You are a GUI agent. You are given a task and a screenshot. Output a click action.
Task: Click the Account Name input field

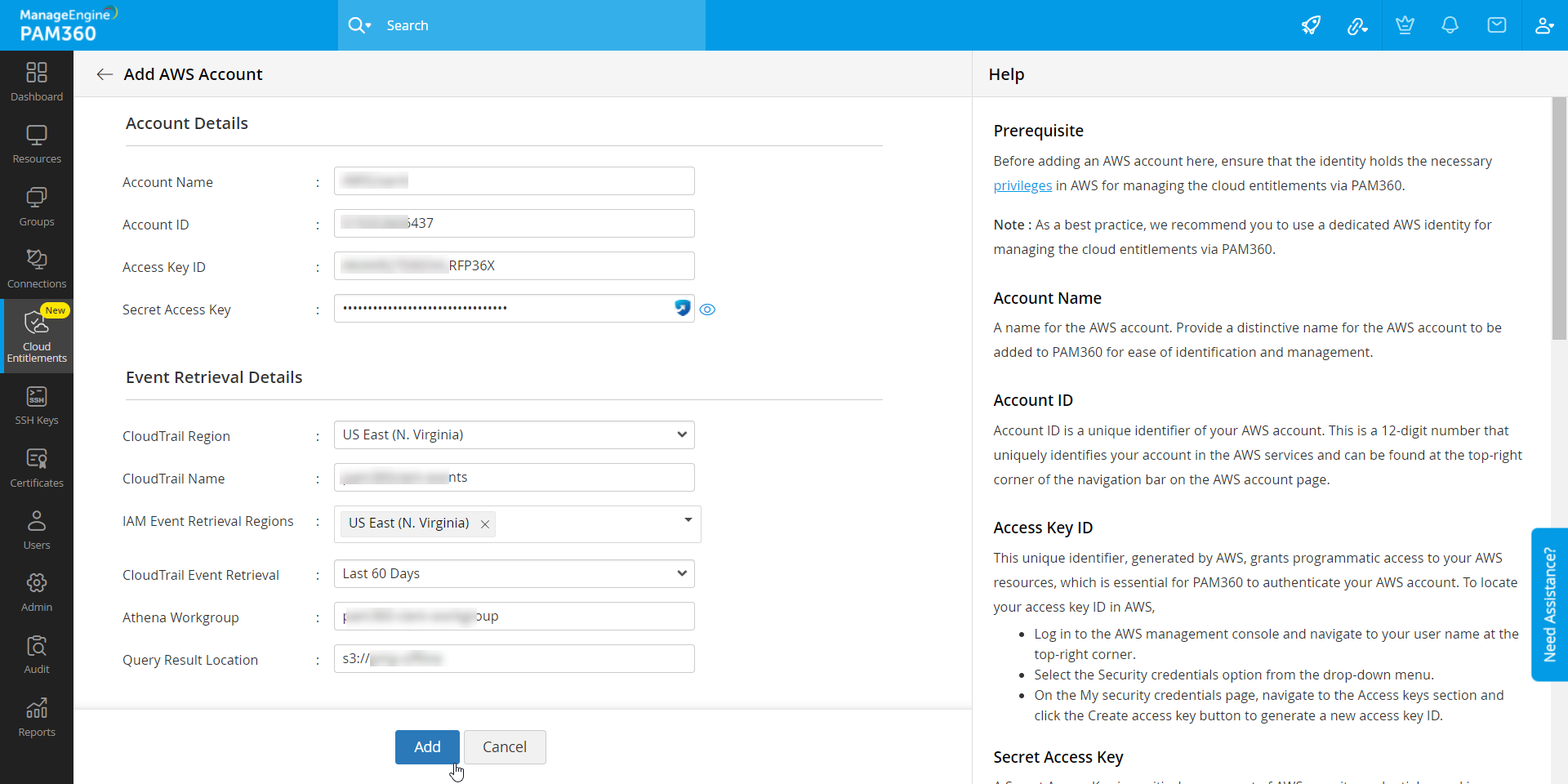514,181
